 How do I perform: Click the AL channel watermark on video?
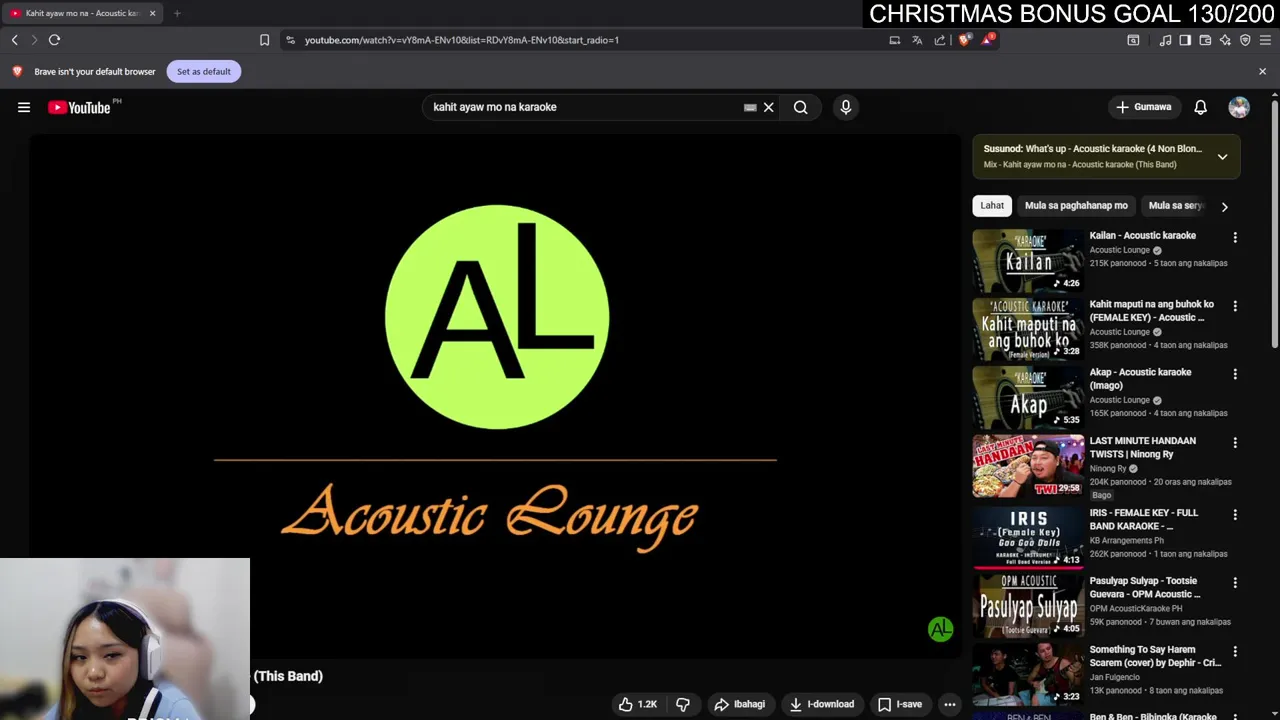pyautogui.click(x=940, y=629)
